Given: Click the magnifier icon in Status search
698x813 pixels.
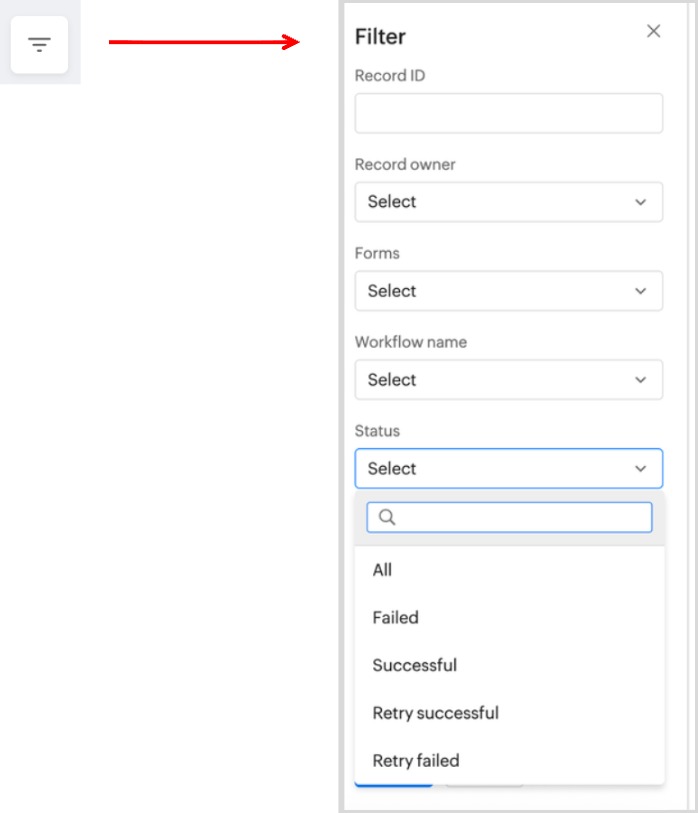Looking at the screenshot, I should [x=388, y=517].
